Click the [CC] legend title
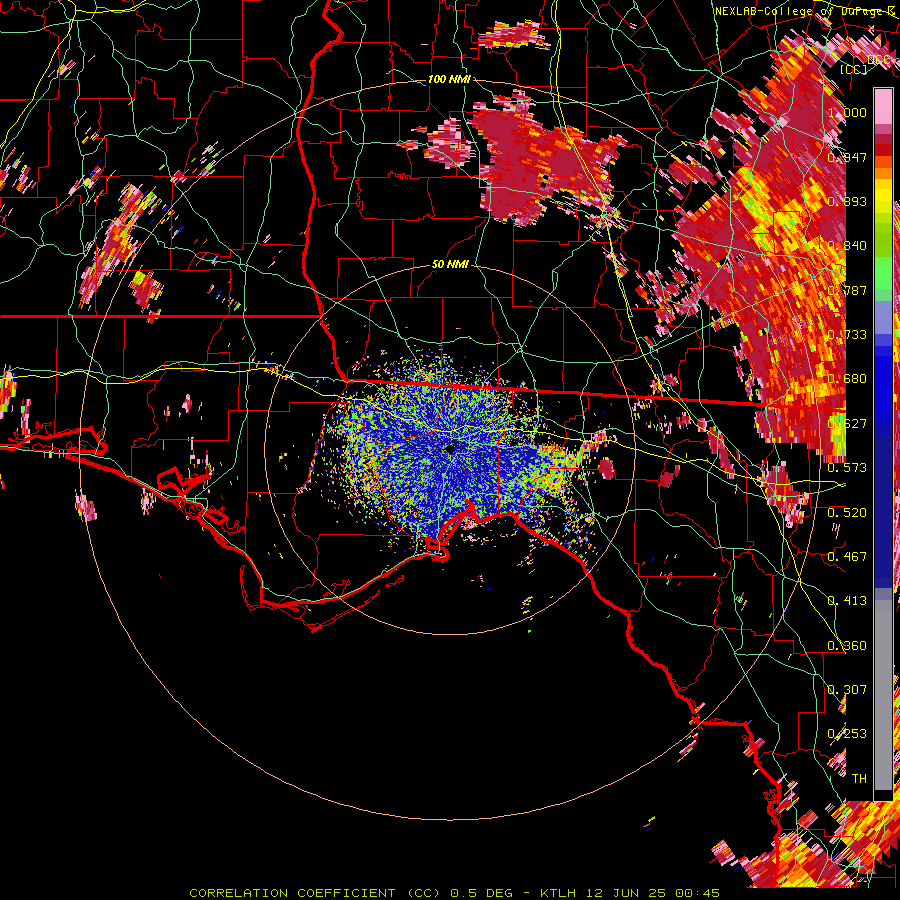This screenshot has width=900, height=900. coord(854,69)
